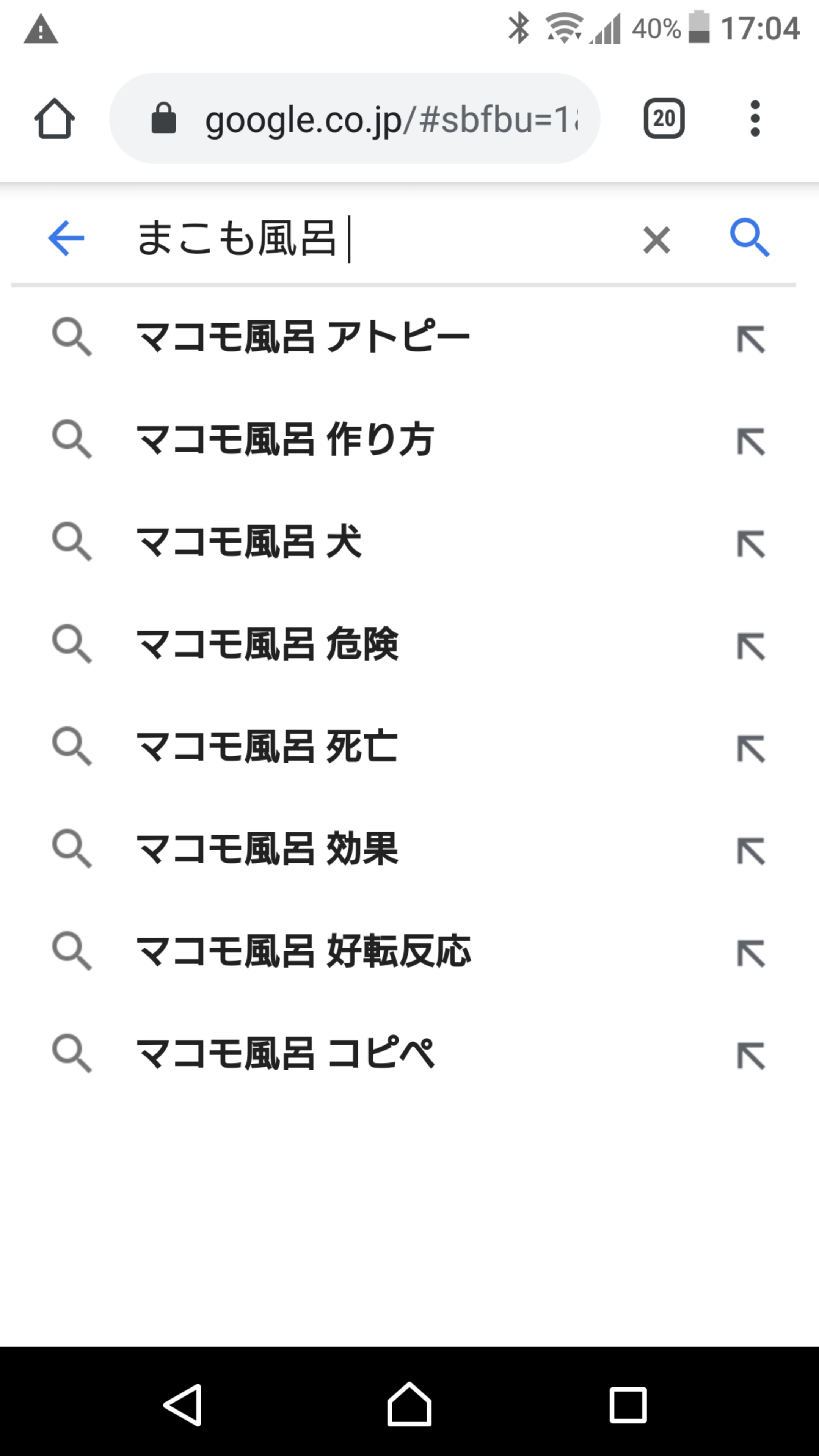Screen dimensions: 819x1456
Task: Tap the address bar showing google.co.jp
Action: tap(390, 119)
